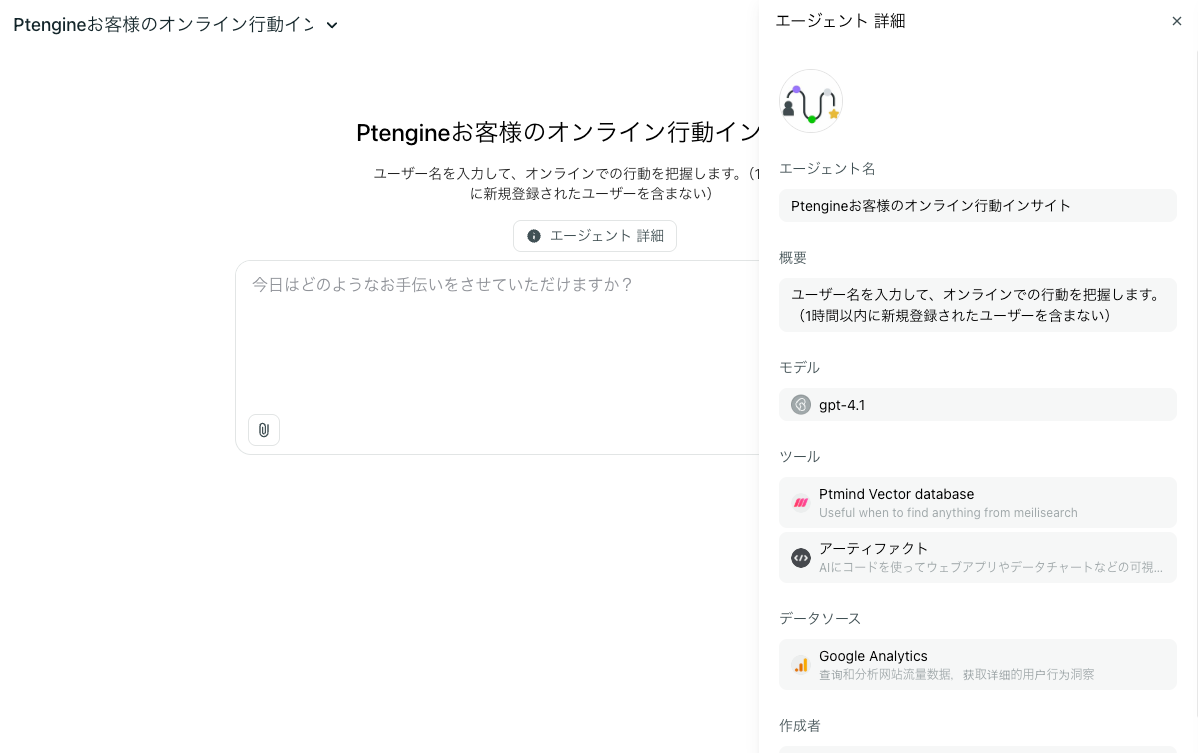Click the info icon beside エージェント 詳細
The width and height of the screenshot is (1198, 753).
pos(534,236)
